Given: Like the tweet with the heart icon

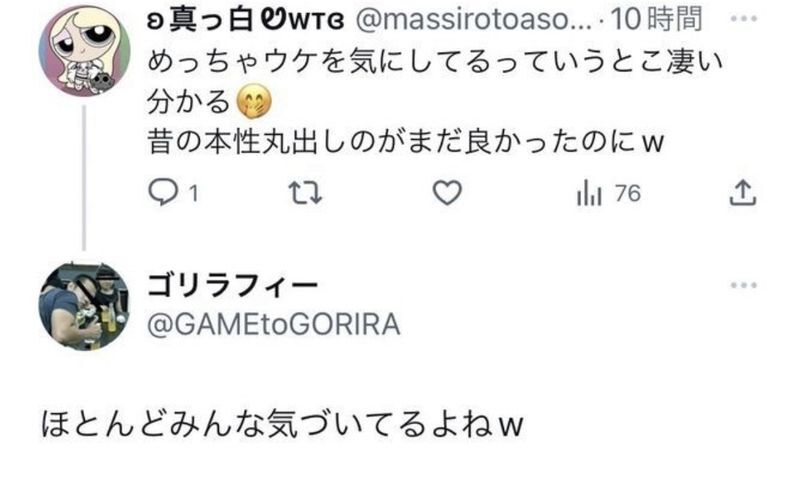Looking at the screenshot, I should click(x=447, y=193).
